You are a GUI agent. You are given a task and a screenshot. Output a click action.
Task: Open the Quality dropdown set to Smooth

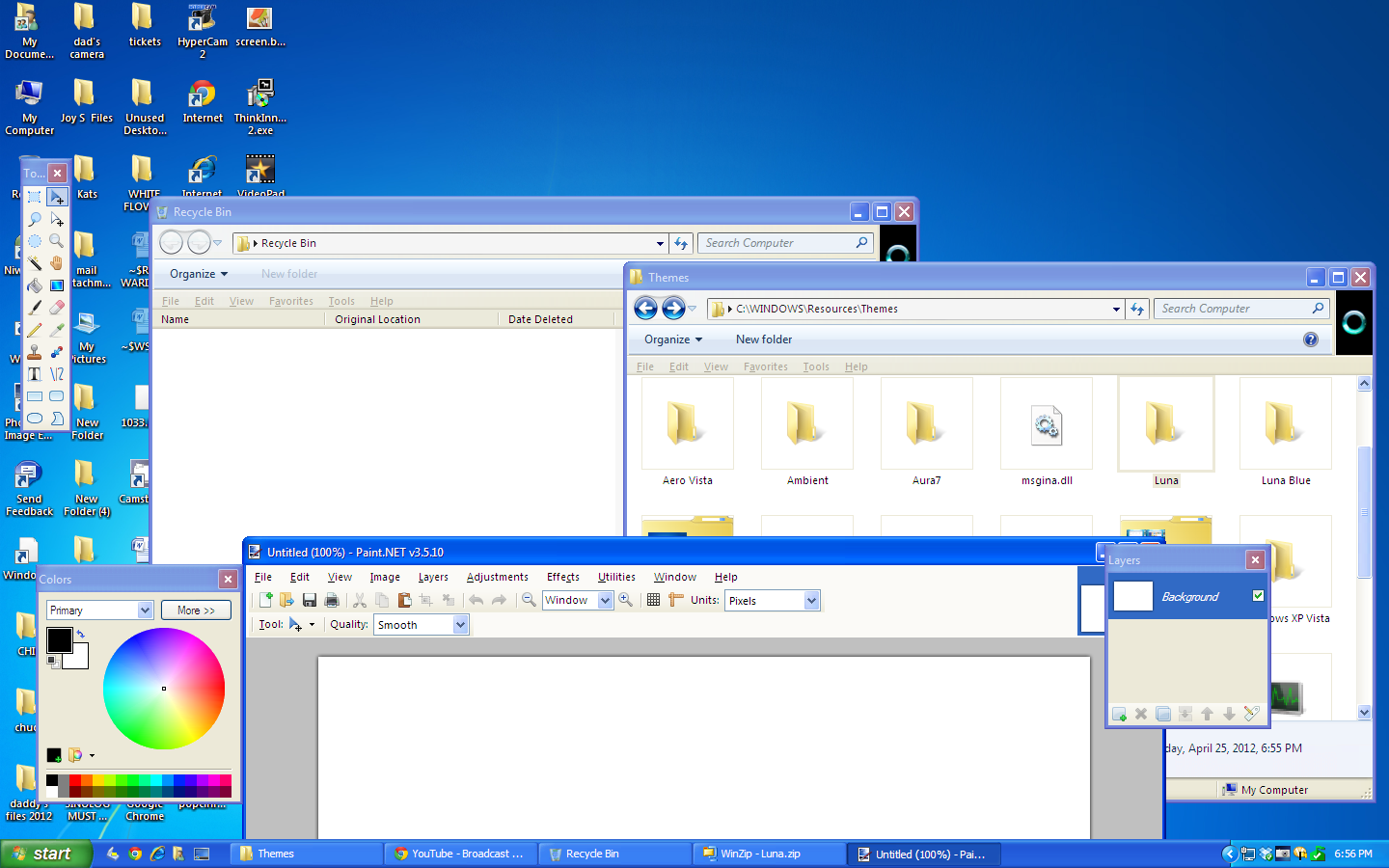click(x=461, y=624)
